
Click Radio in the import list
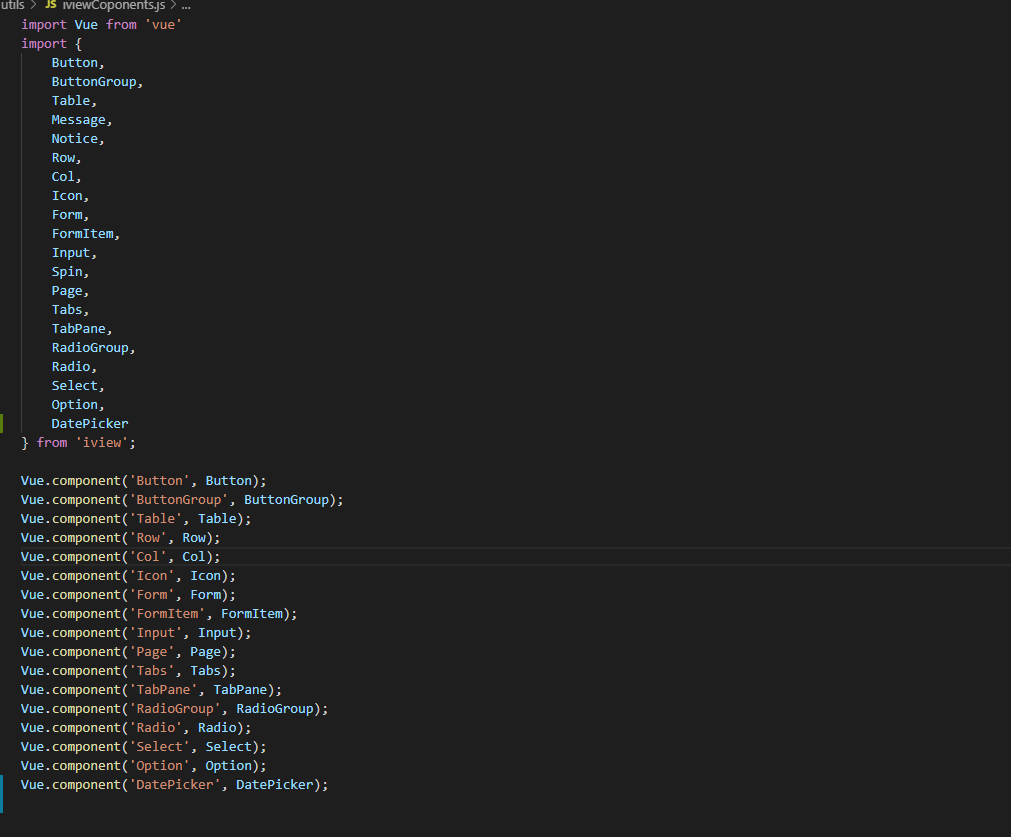(71, 367)
